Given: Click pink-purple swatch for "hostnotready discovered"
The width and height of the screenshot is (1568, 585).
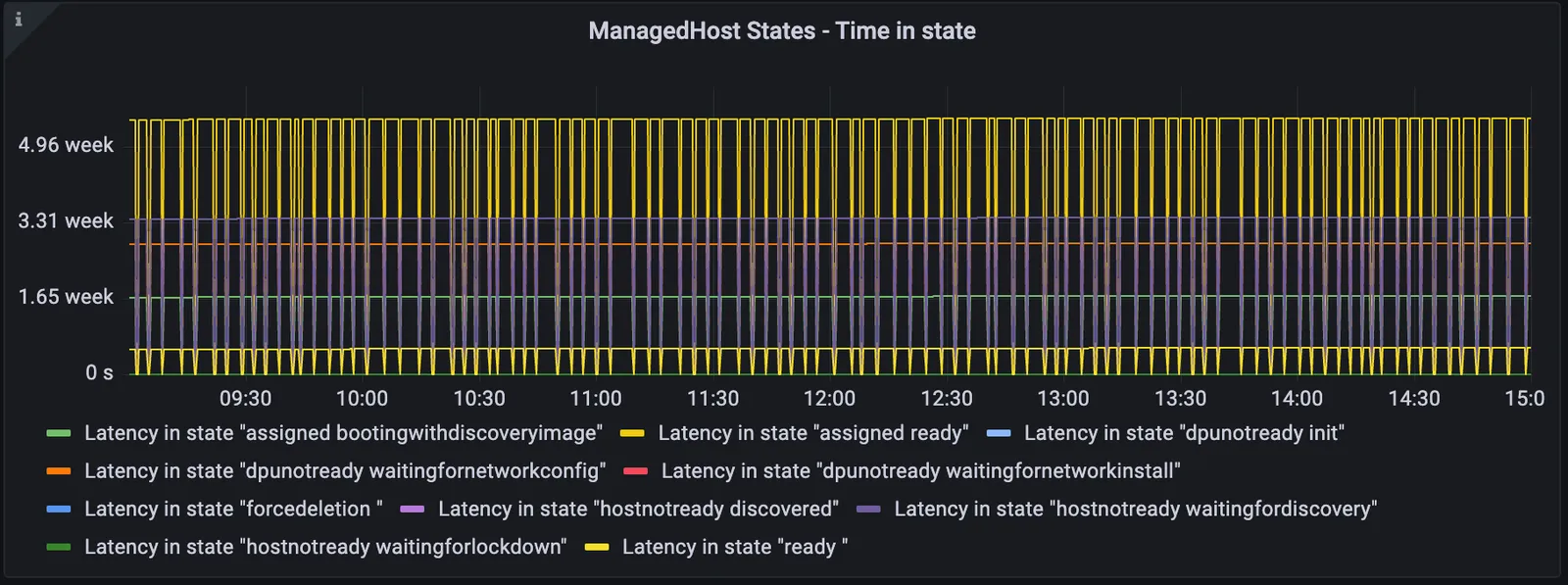Looking at the screenshot, I should (413, 510).
